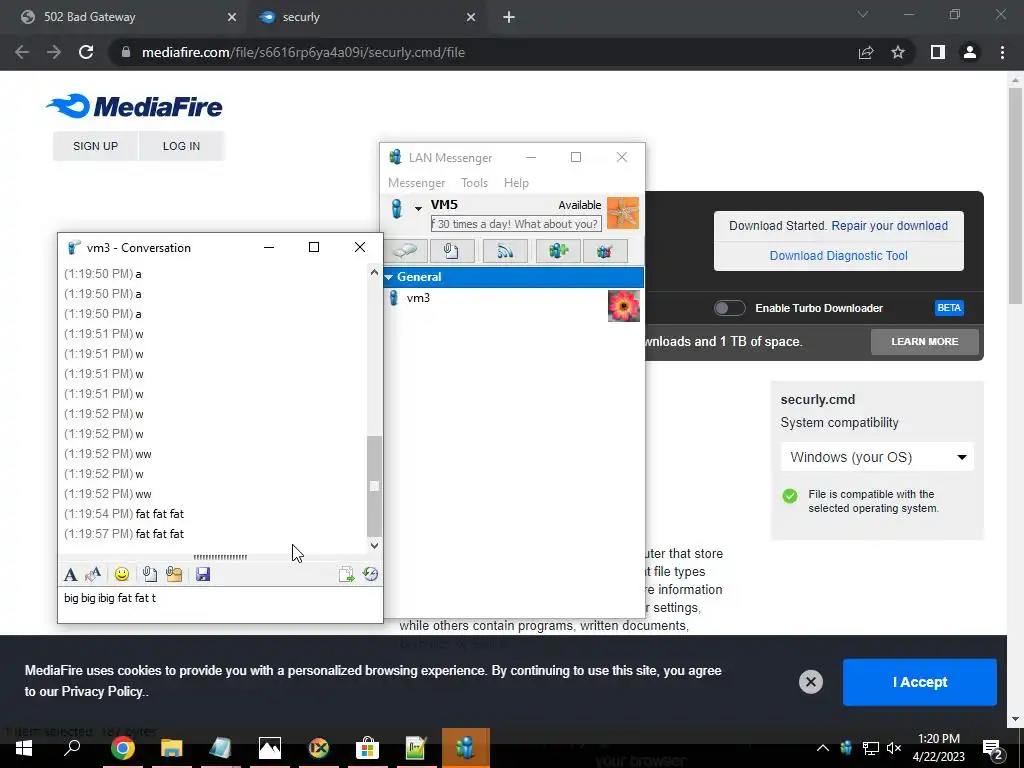Collapse the General contact group
The image size is (1024, 768).
click(389, 277)
